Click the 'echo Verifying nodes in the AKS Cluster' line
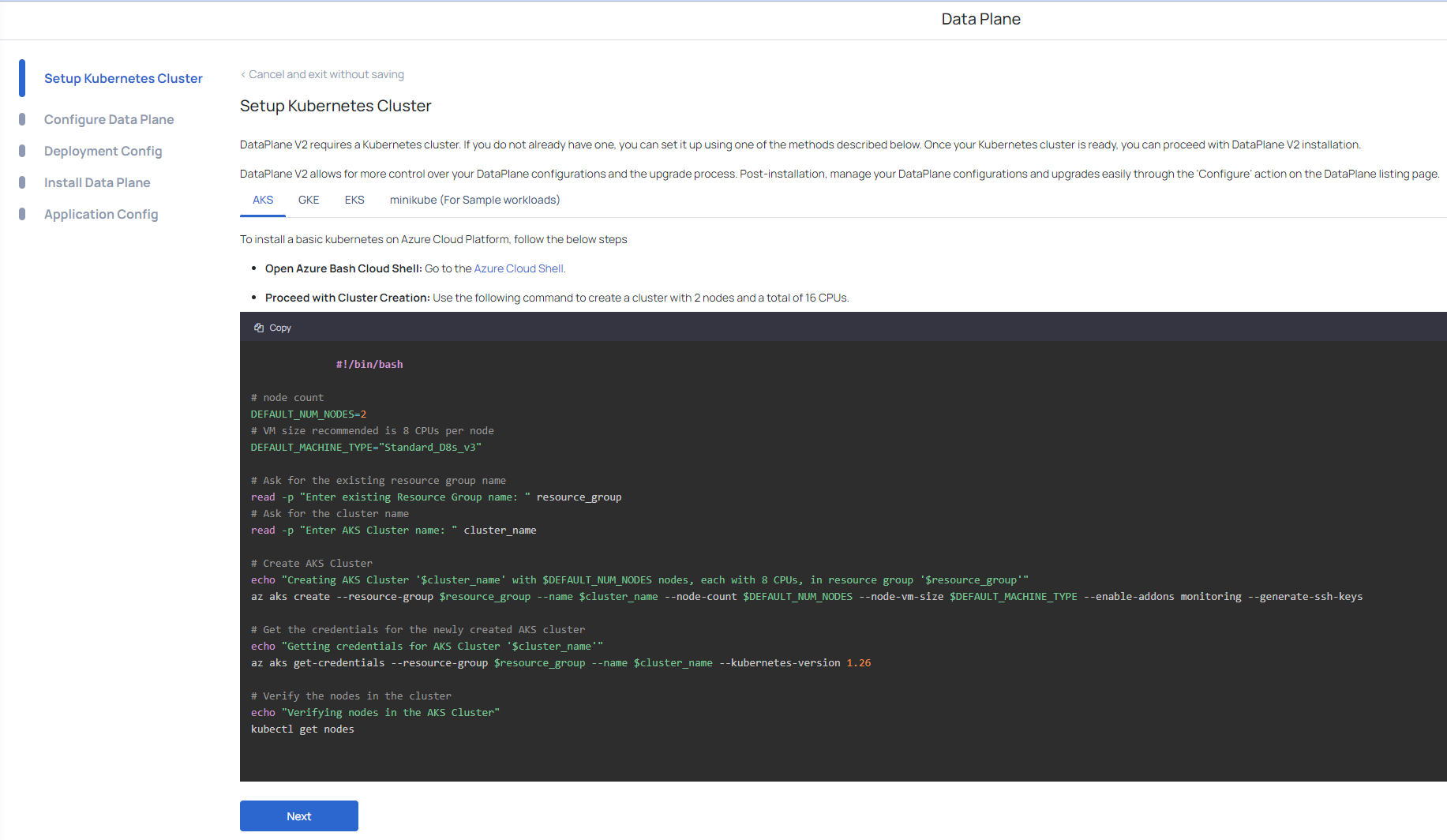Screen dimensions: 1447x840 click(x=376, y=712)
